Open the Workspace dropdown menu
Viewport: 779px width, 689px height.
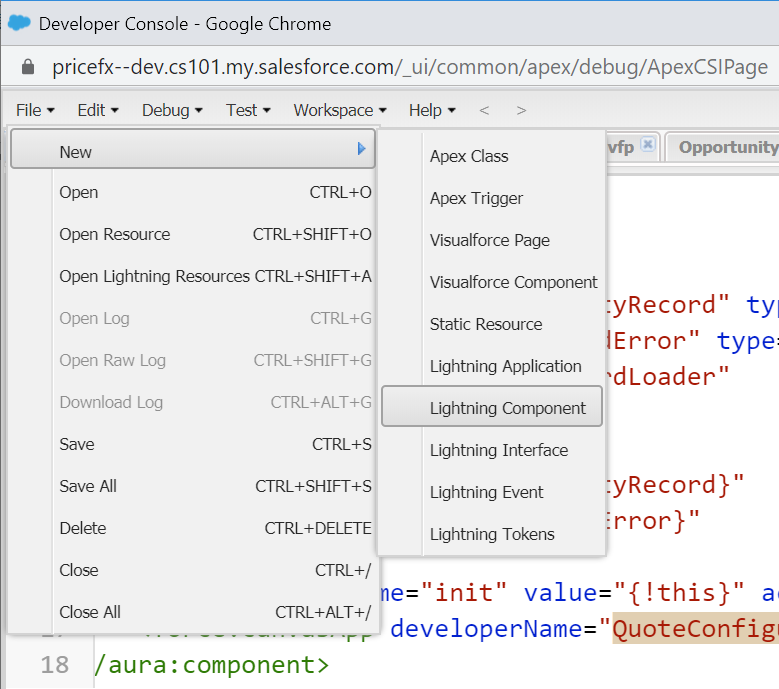click(339, 110)
